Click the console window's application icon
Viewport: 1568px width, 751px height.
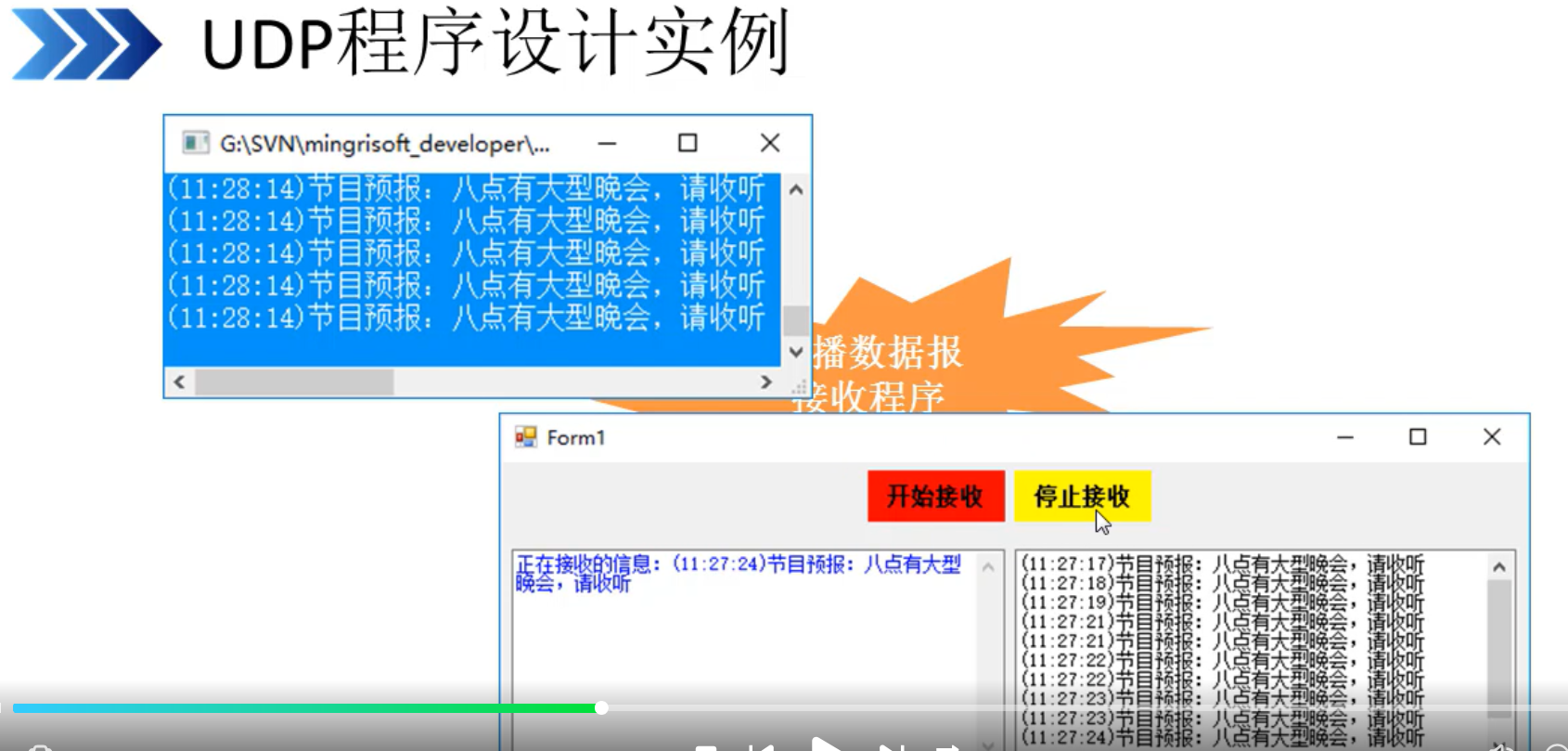(x=195, y=143)
